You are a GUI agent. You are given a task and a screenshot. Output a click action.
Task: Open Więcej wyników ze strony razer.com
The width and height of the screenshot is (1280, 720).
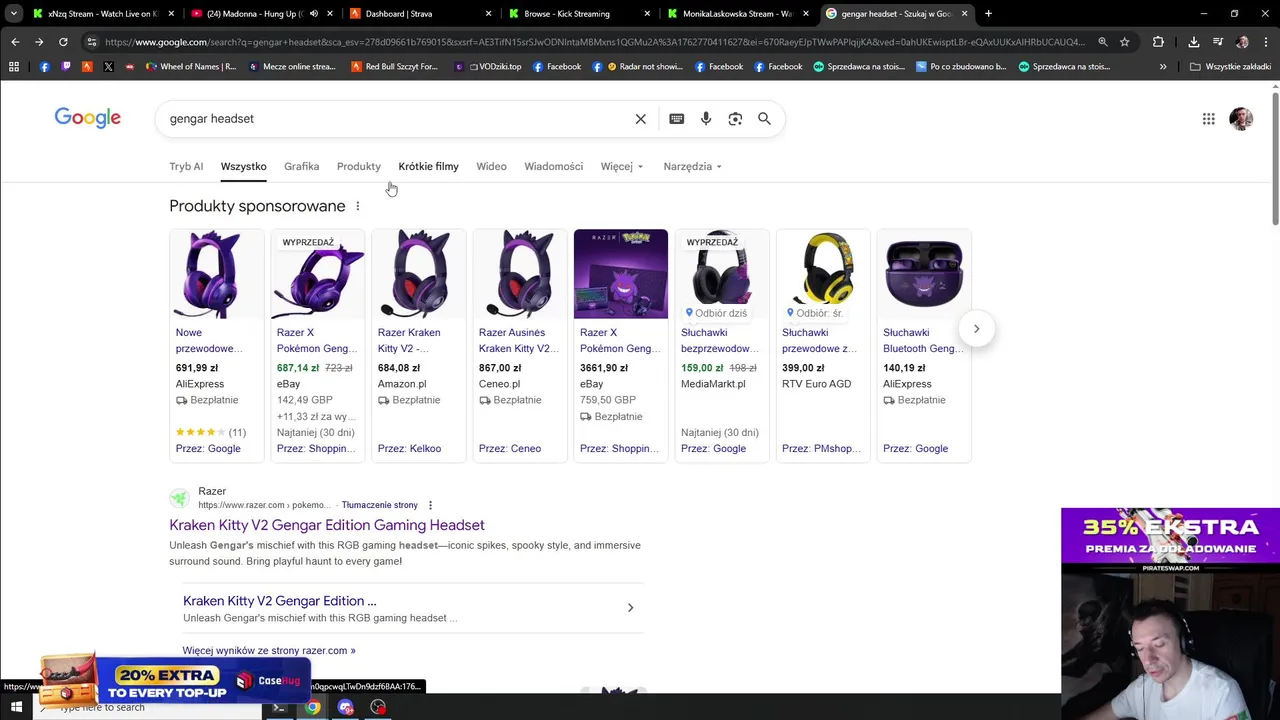pos(269,651)
